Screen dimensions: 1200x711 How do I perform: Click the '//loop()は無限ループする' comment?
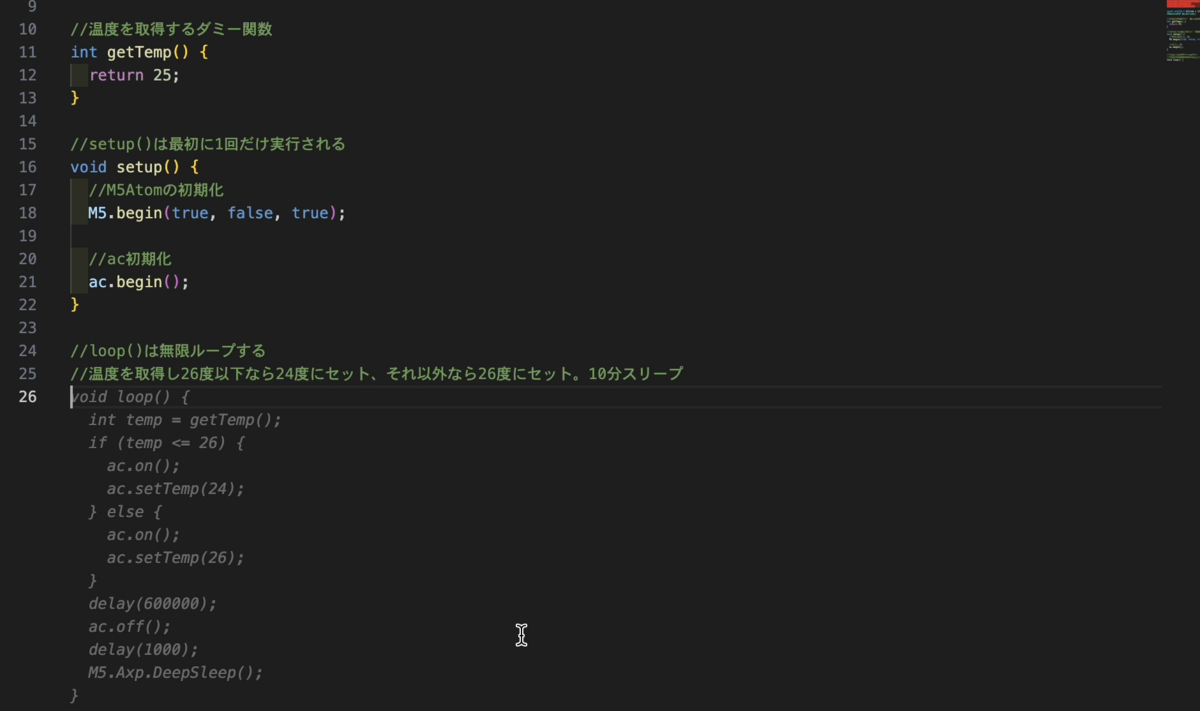point(168,351)
